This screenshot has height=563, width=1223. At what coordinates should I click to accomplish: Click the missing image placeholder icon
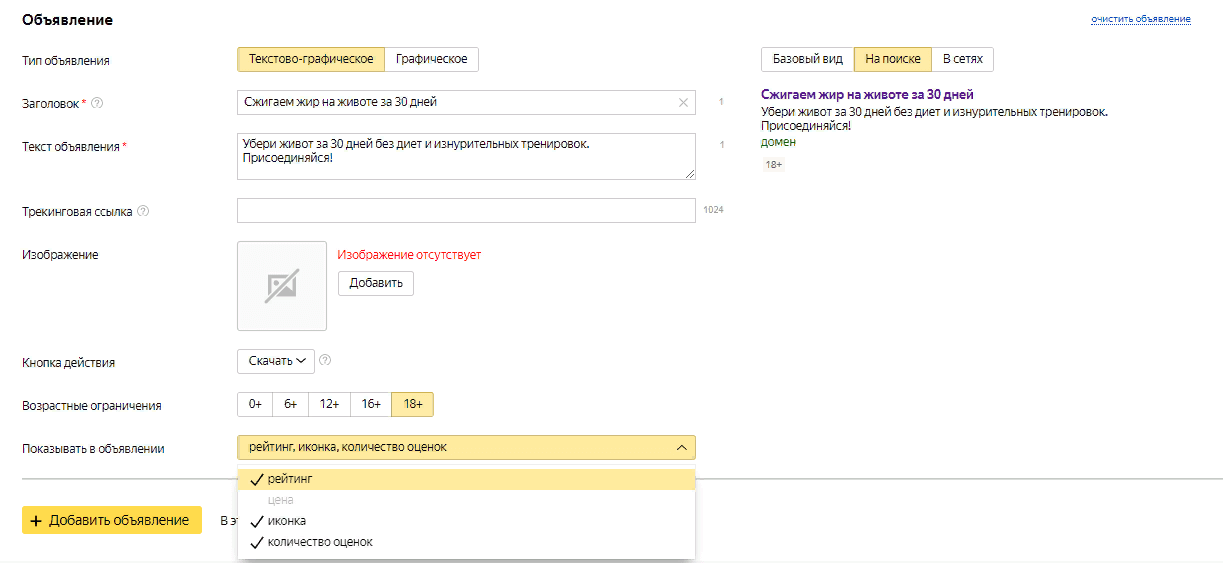tap(281, 286)
